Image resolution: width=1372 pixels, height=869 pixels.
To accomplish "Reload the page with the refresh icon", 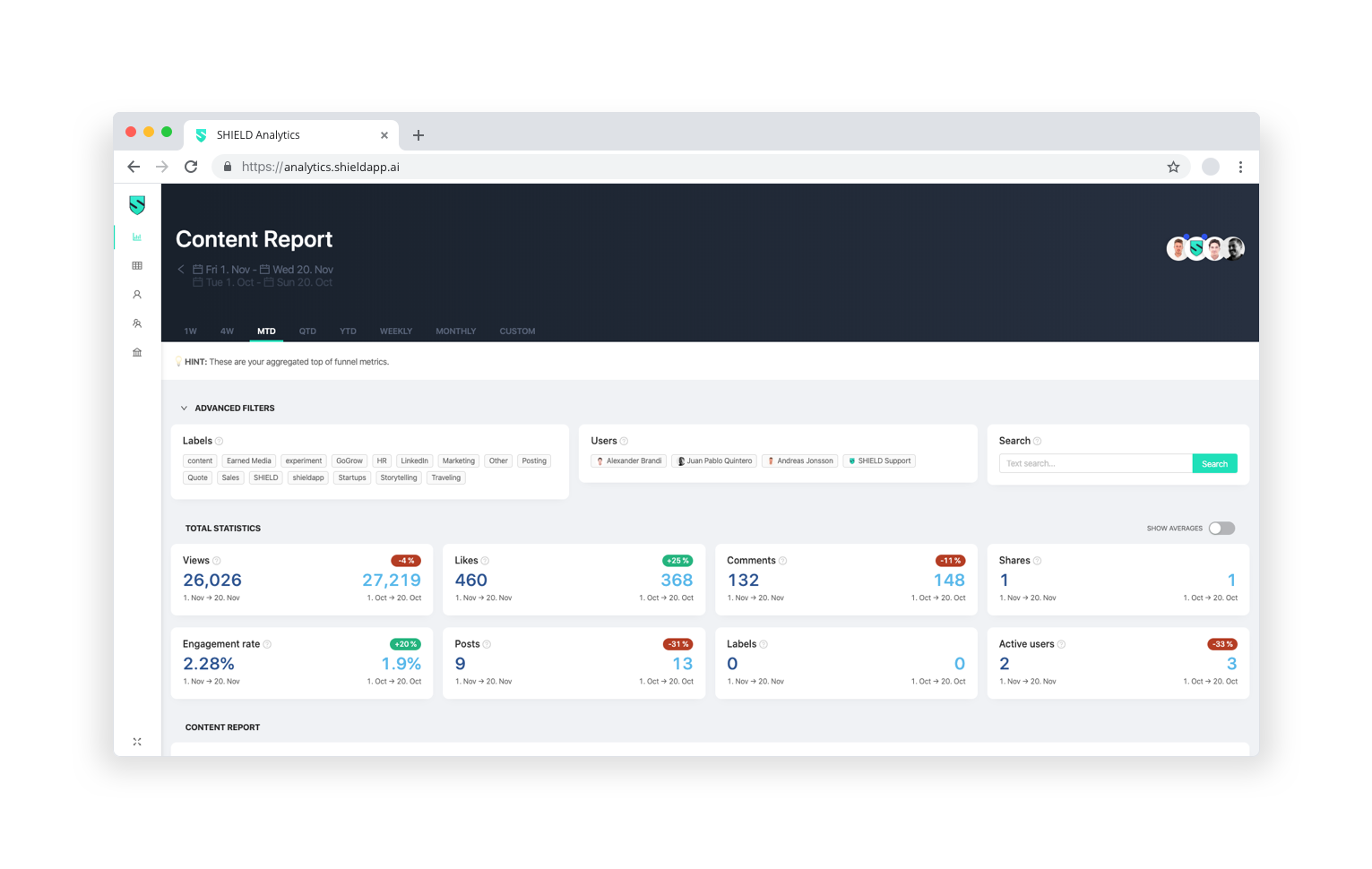I will 191,167.
